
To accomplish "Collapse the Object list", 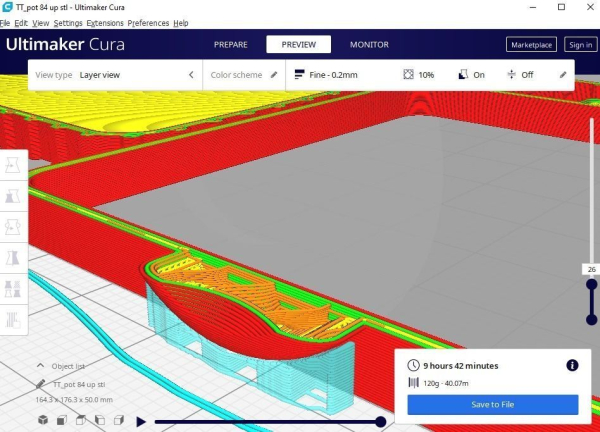I will click(40, 366).
